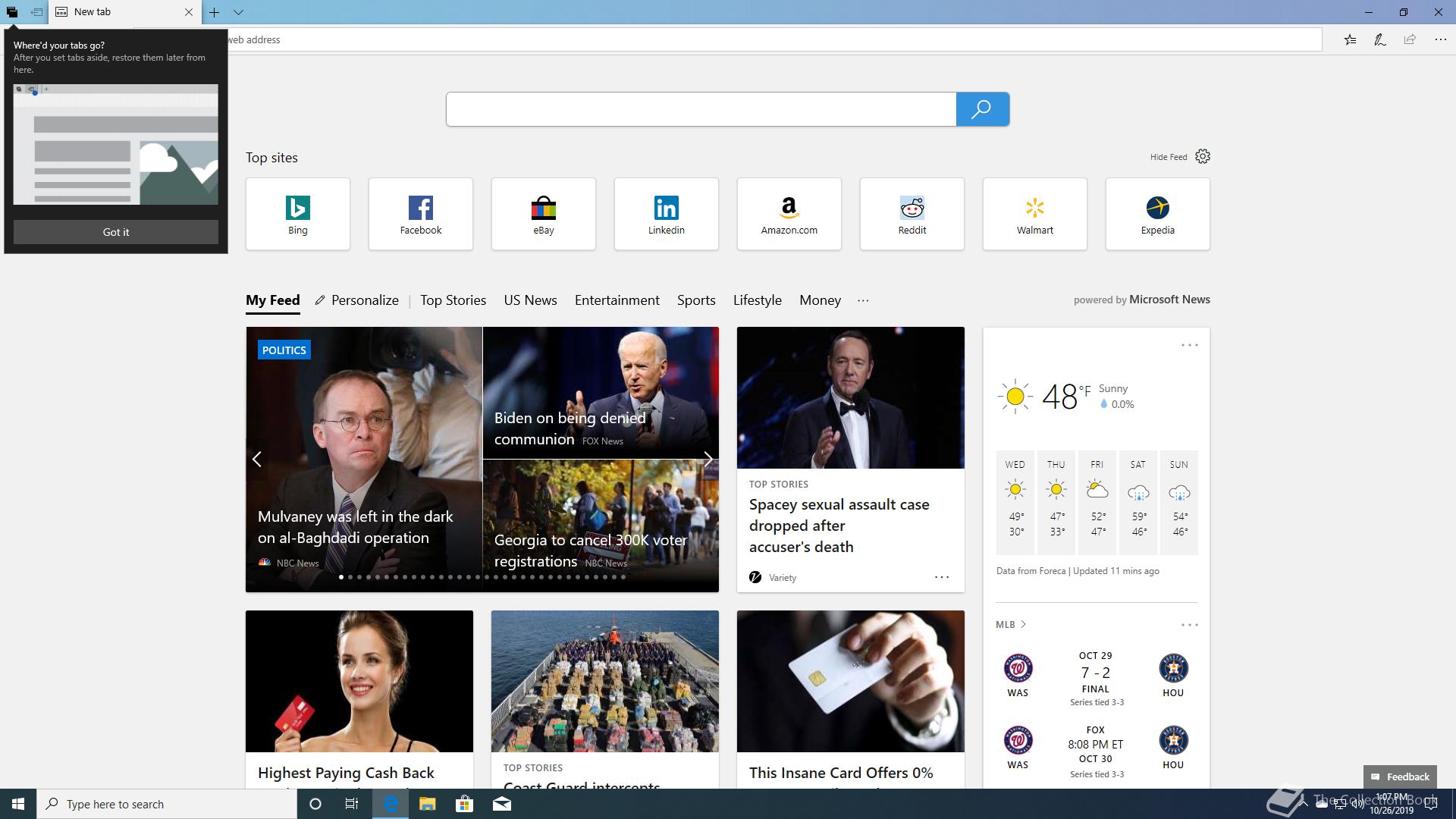Viewport: 1456px width, 819px height.
Task: Close the New tab tab
Action: point(189,12)
